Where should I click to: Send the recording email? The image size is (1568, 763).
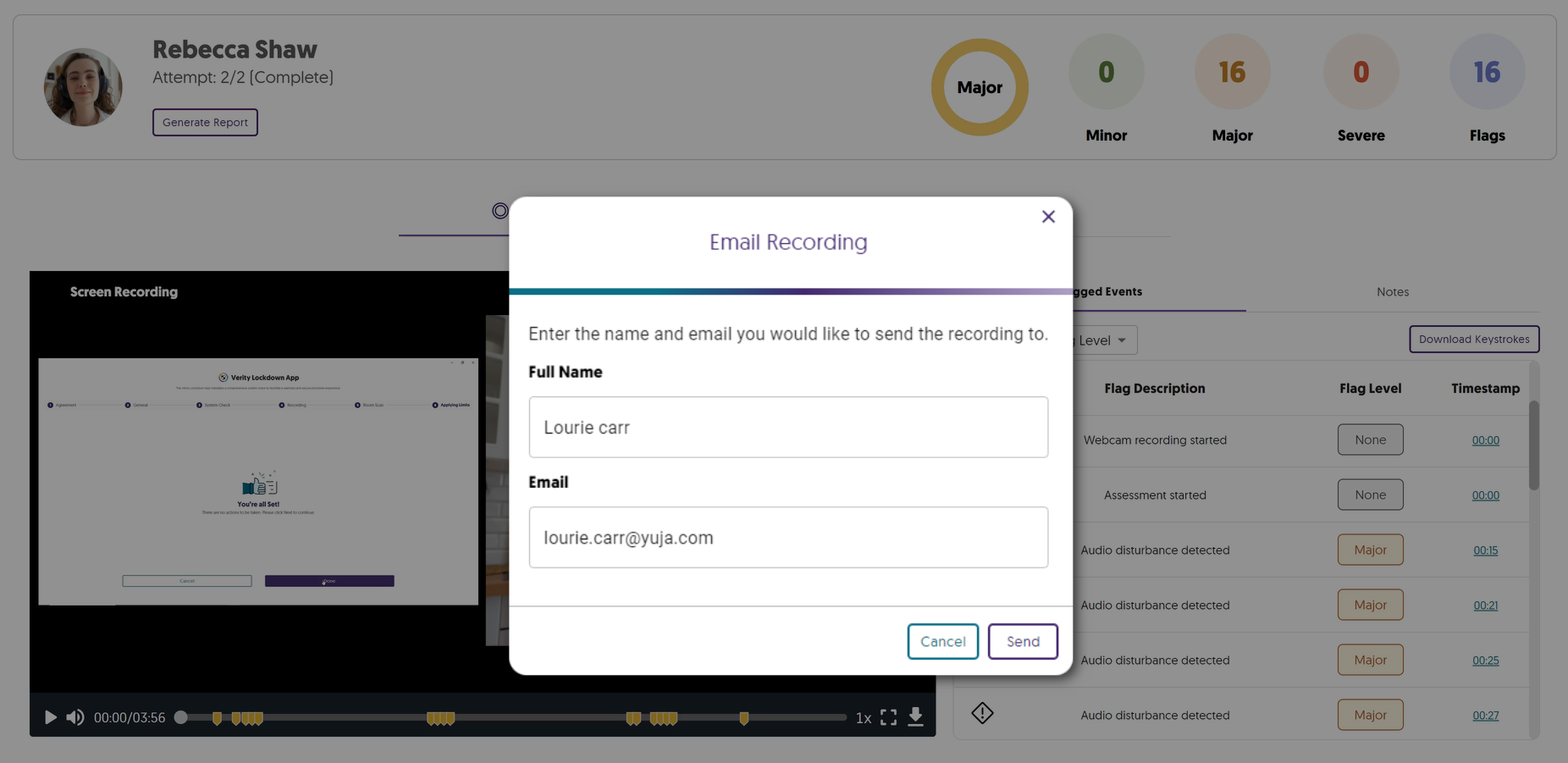tap(1022, 641)
